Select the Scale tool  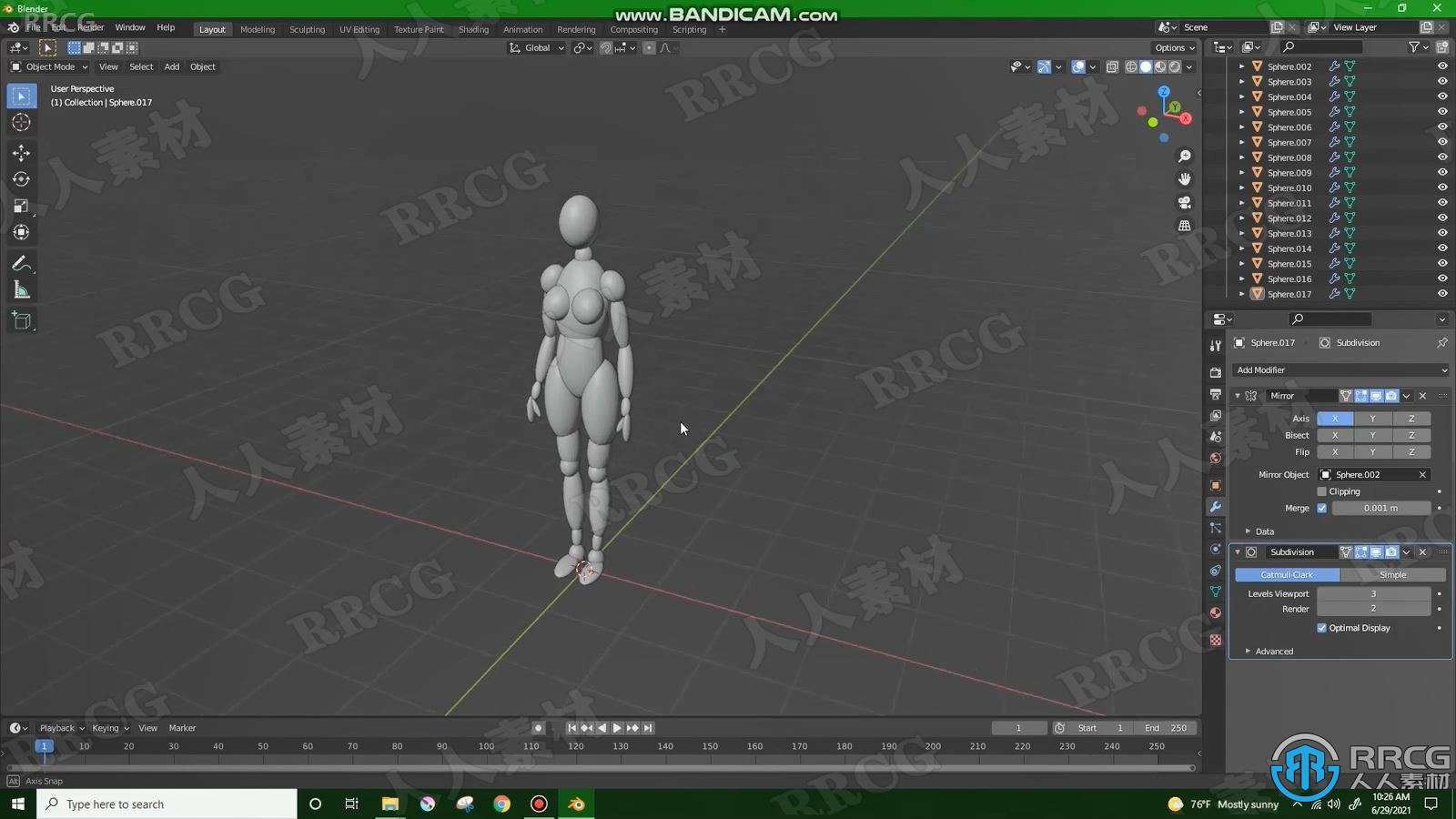pyautogui.click(x=21, y=206)
